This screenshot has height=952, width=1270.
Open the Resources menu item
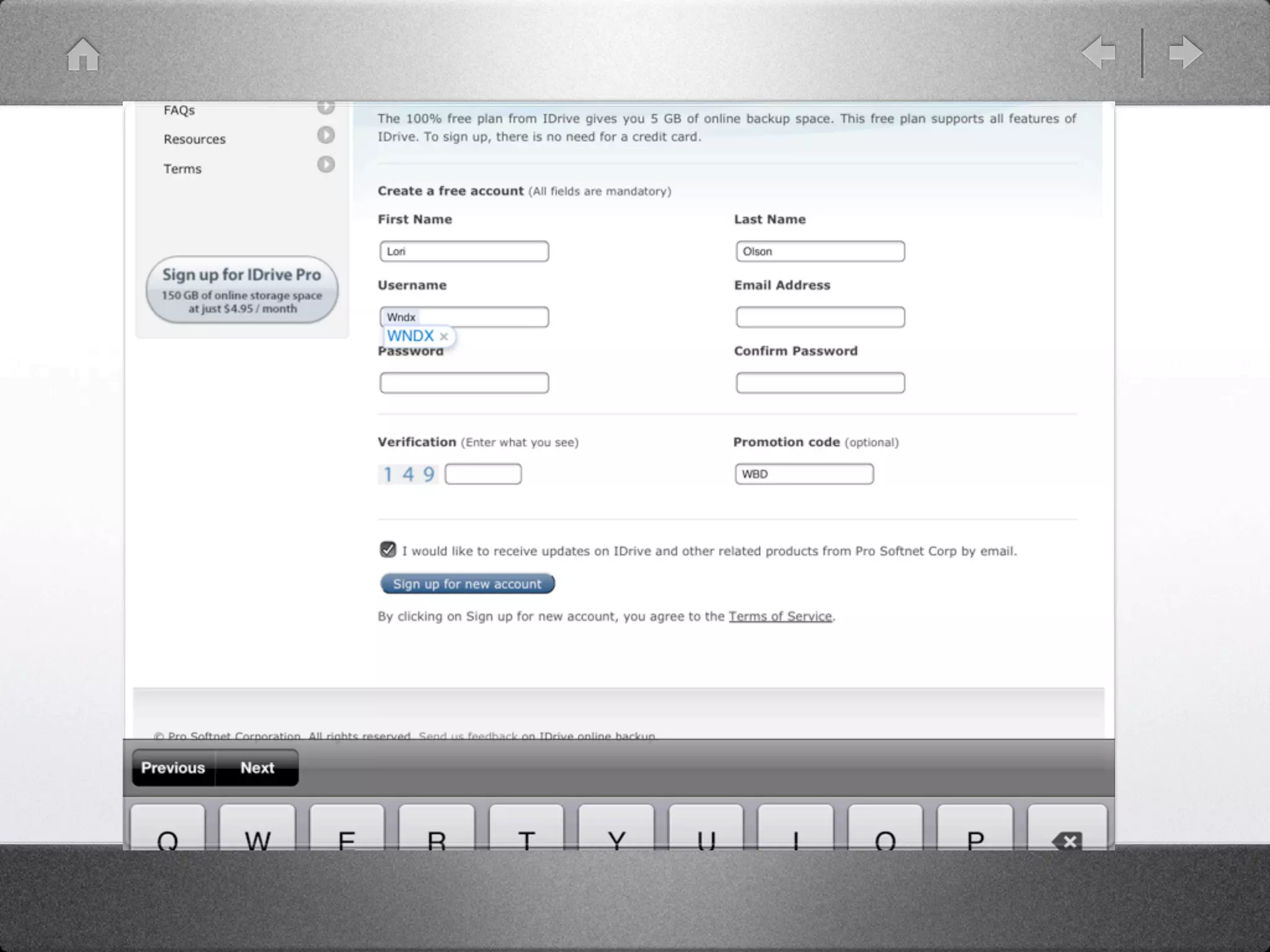(195, 139)
